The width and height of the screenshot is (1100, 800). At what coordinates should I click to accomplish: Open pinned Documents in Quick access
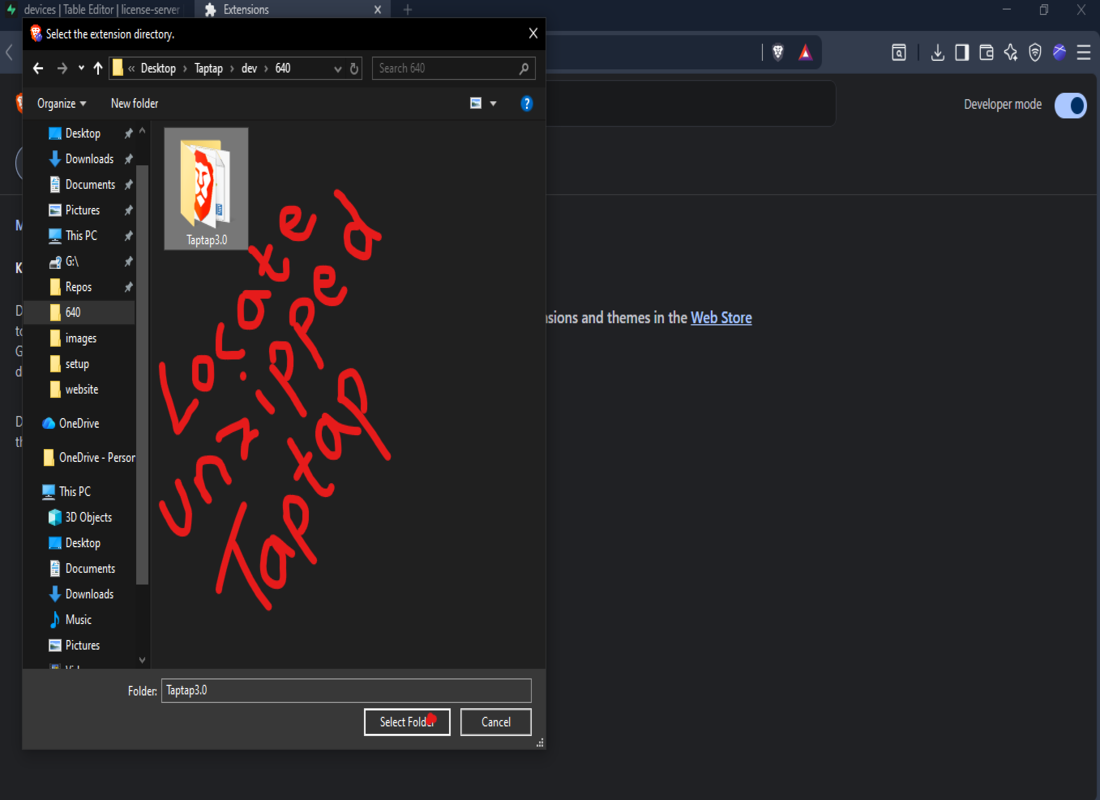[x=90, y=185]
